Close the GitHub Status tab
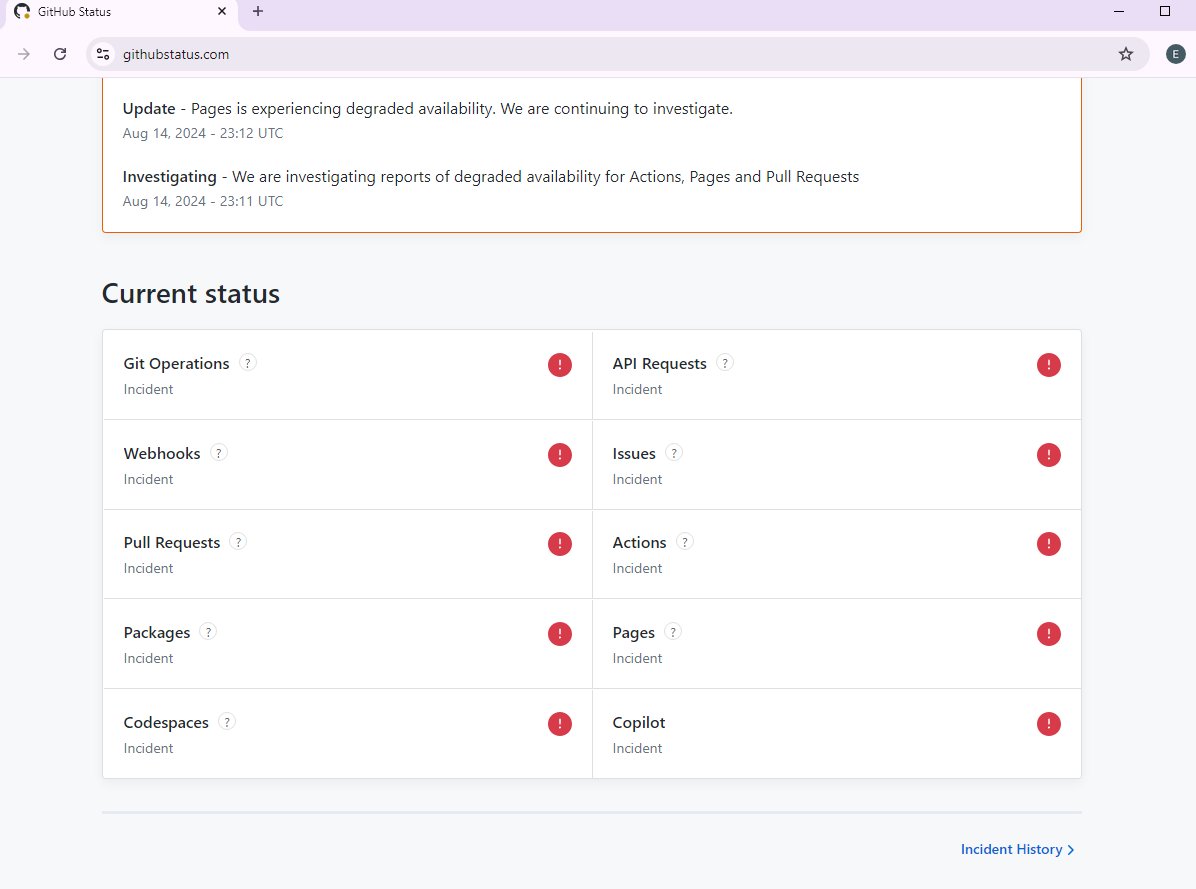Viewport: 1196px width, 889px height. click(222, 11)
